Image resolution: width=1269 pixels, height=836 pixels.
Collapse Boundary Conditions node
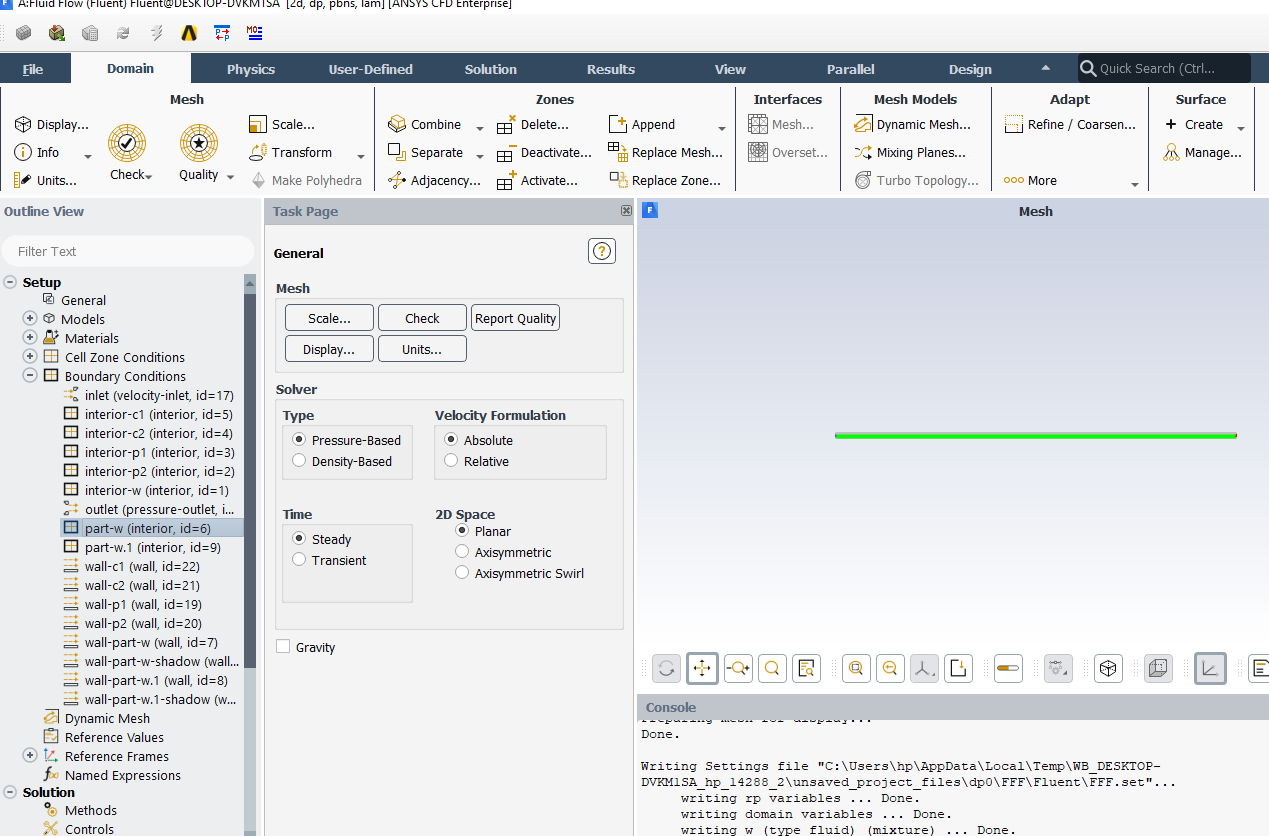point(30,376)
